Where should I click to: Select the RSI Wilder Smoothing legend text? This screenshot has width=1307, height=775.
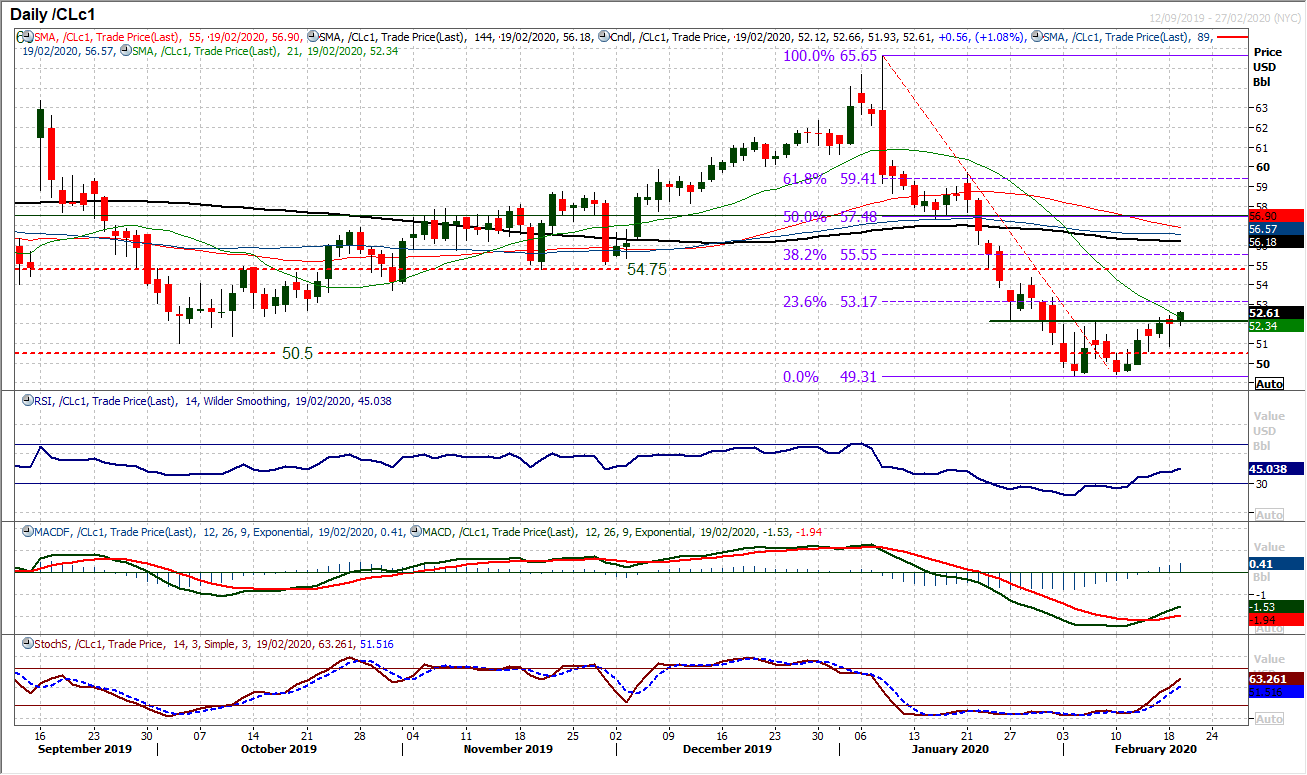coord(213,401)
